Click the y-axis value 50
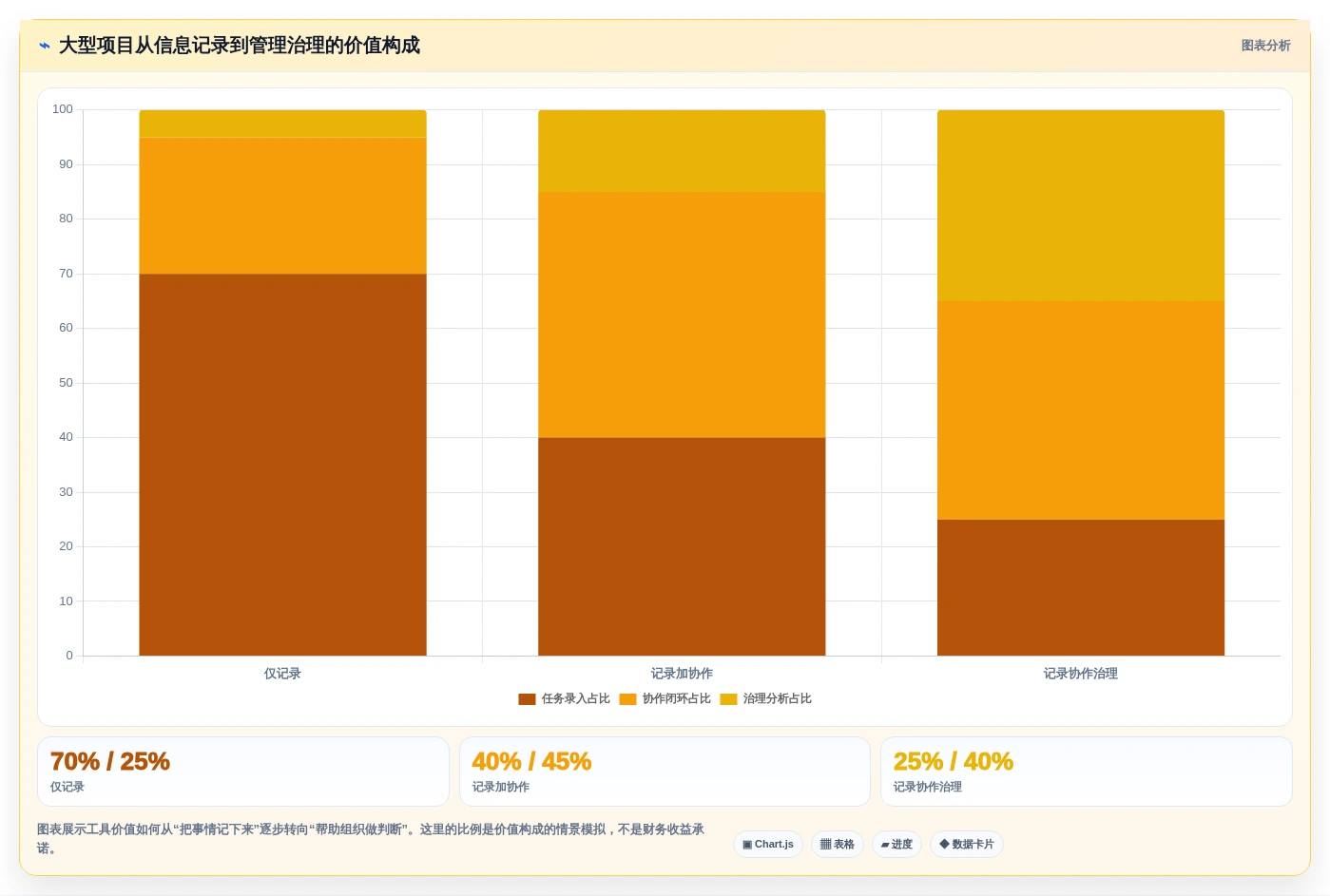Image resolution: width=1330 pixels, height=896 pixels. (x=66, y=383)
